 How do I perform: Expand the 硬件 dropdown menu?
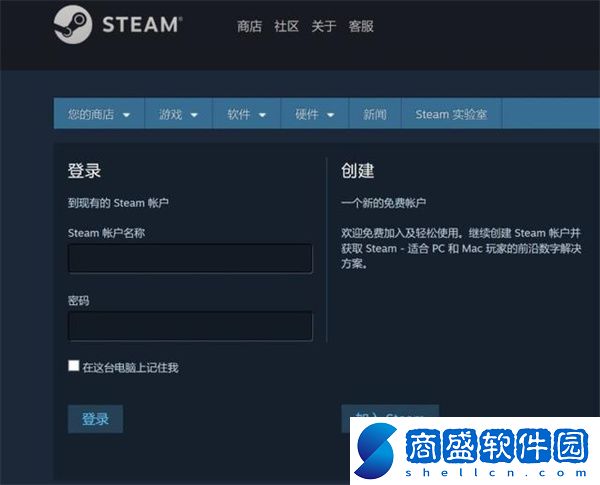click(x=315, y=114)
